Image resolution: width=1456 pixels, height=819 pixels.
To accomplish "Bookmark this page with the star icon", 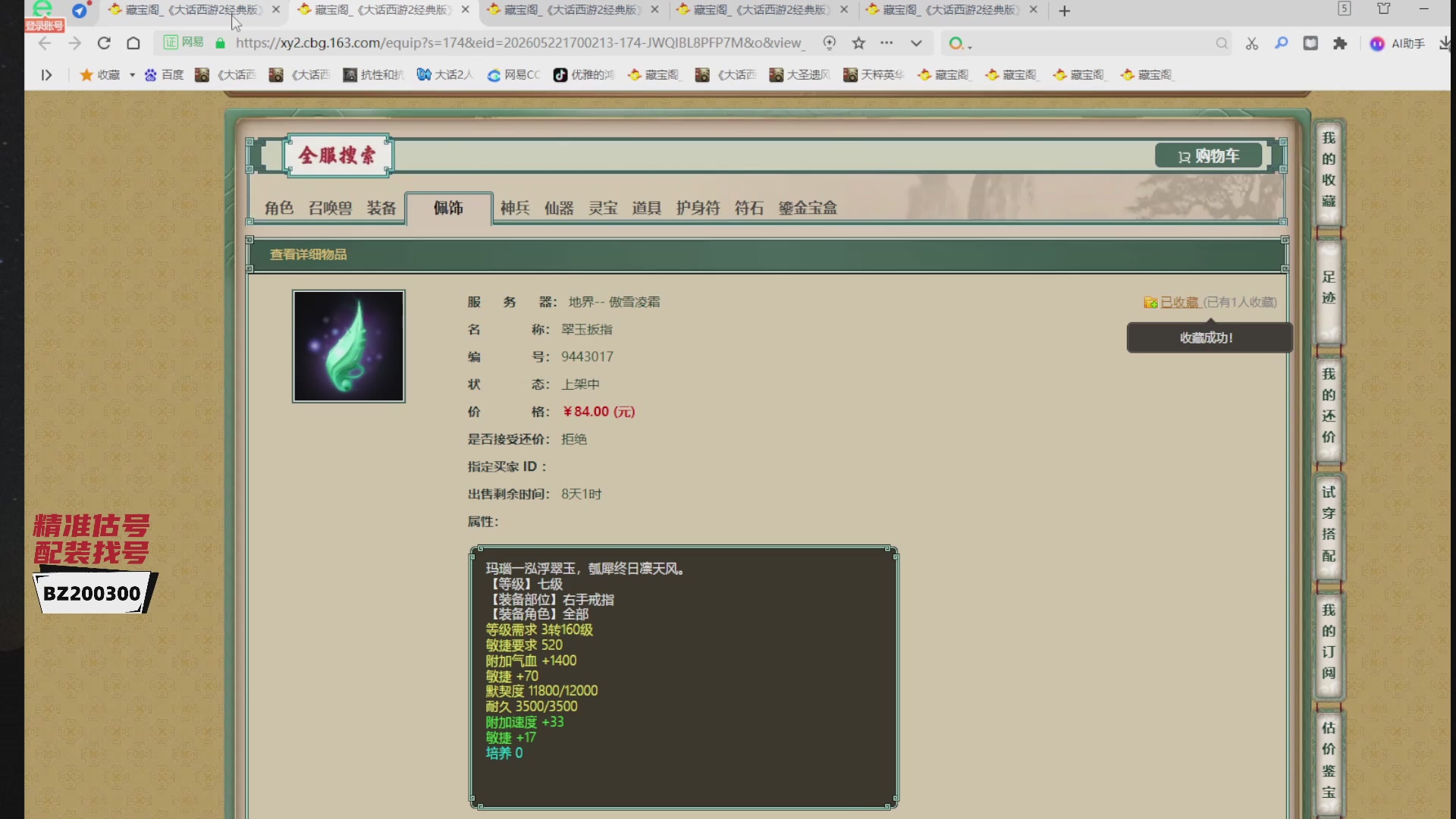I will click(858, 43).
